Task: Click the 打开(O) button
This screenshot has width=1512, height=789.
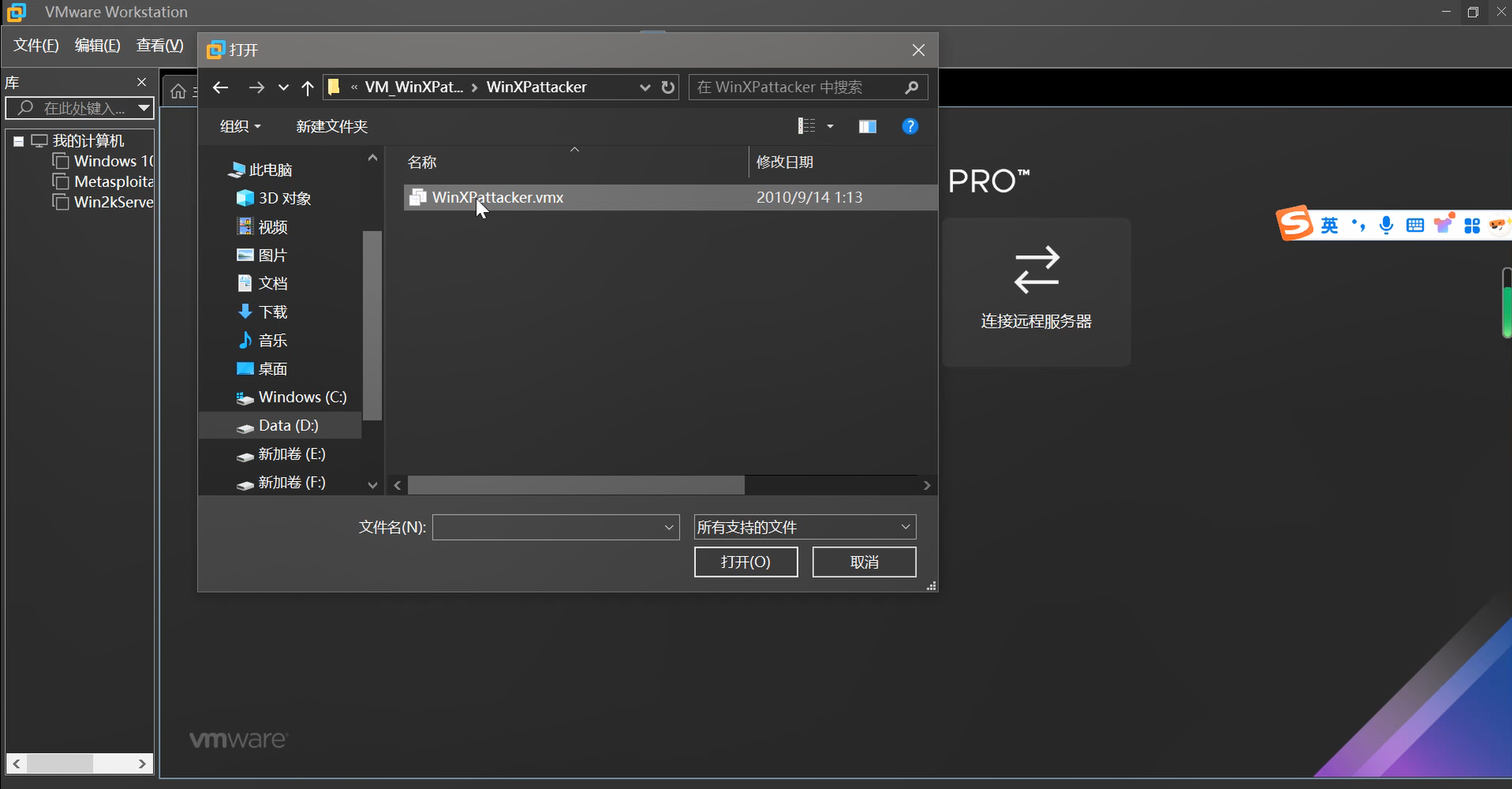Action: pos(746,562)
